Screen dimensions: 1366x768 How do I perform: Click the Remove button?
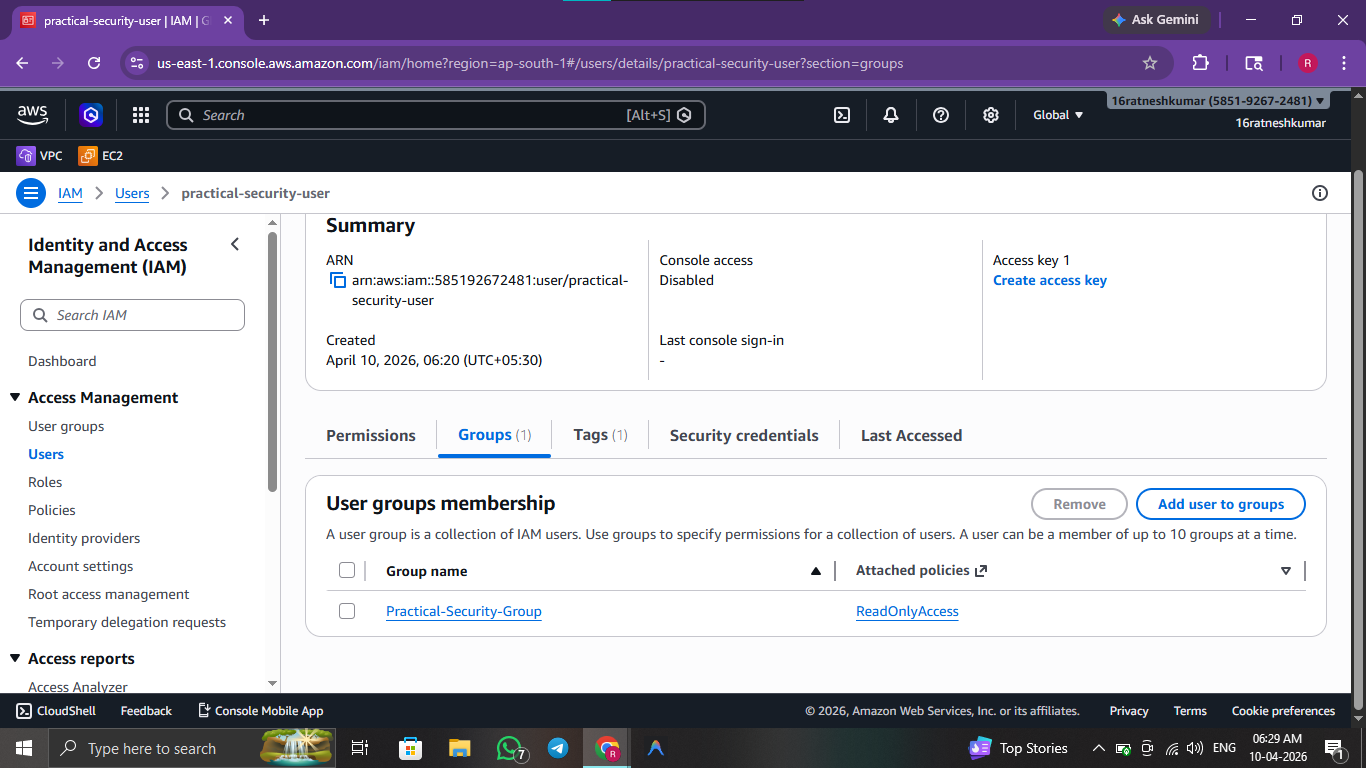coord(1079,504)
